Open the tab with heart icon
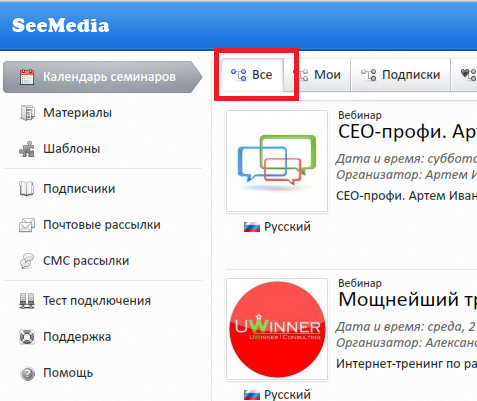Viewport: 477px width, 401px height. pos(464,75)
